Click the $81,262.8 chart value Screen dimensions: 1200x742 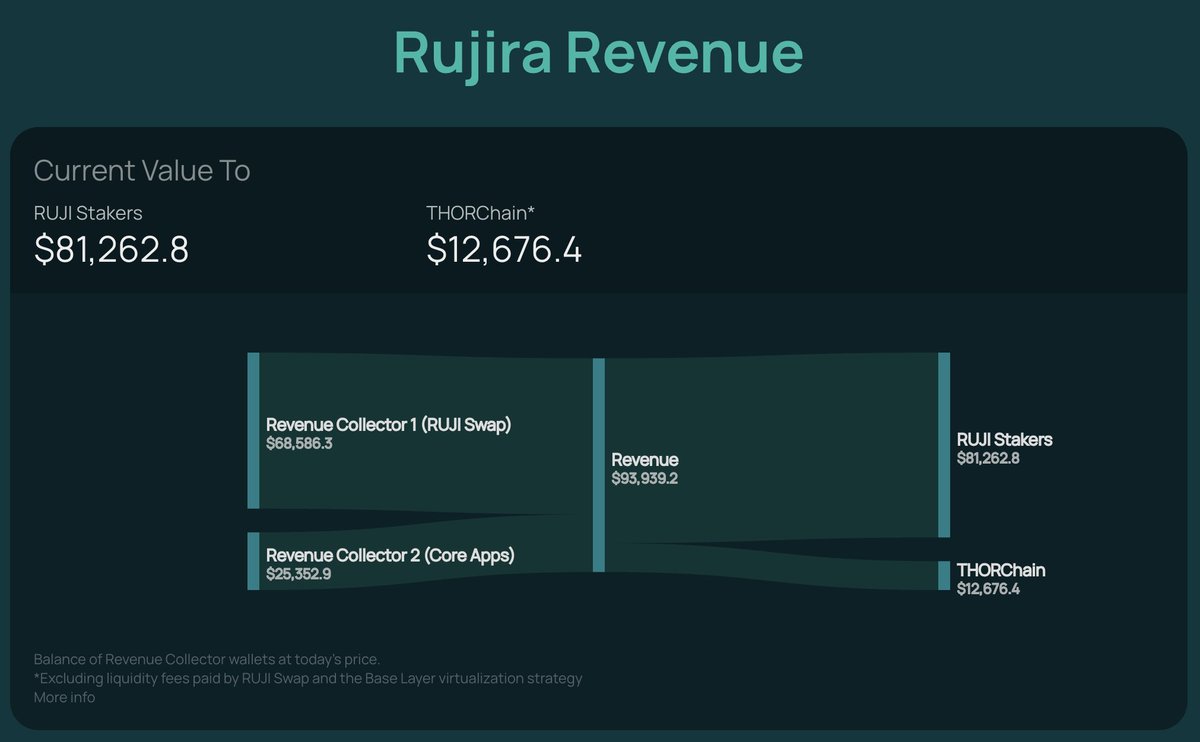pos(990,458)
